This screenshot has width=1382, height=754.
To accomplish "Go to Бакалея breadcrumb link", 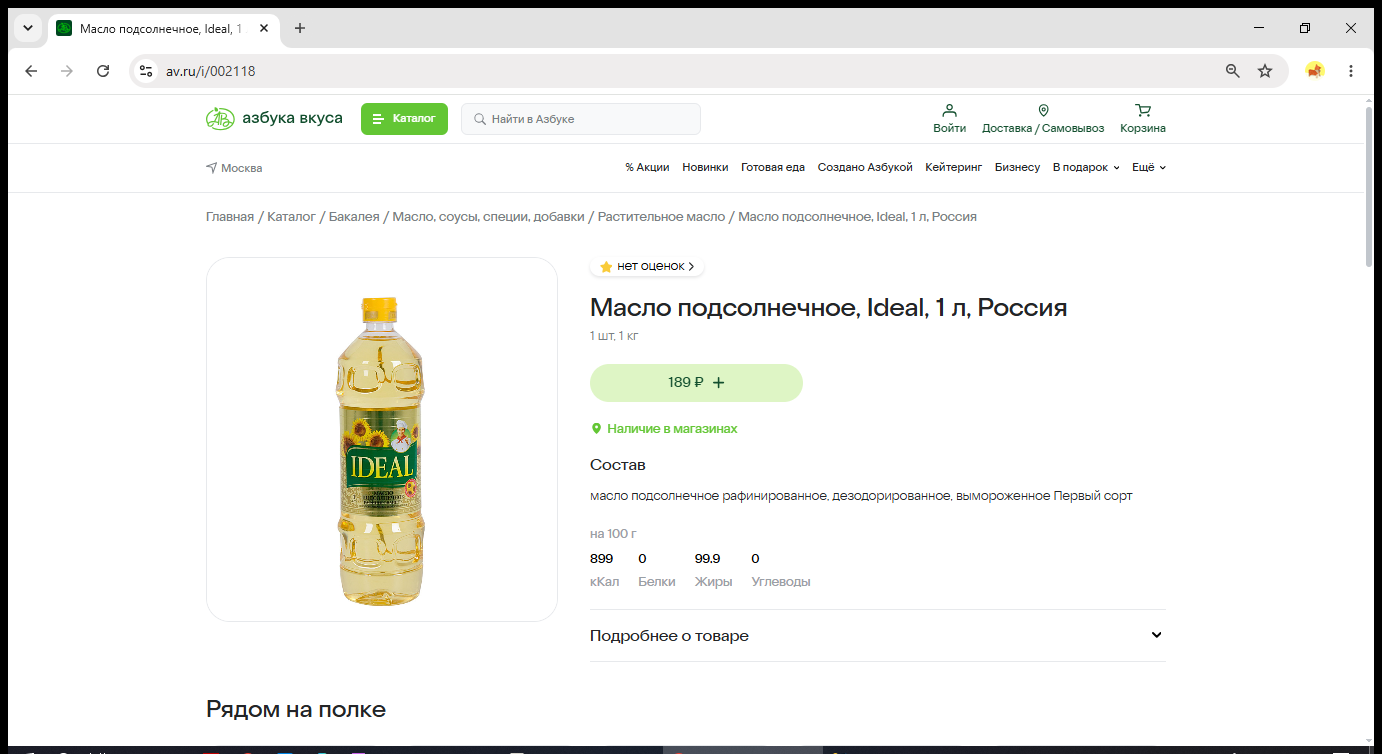I will (x=354, y=217).
